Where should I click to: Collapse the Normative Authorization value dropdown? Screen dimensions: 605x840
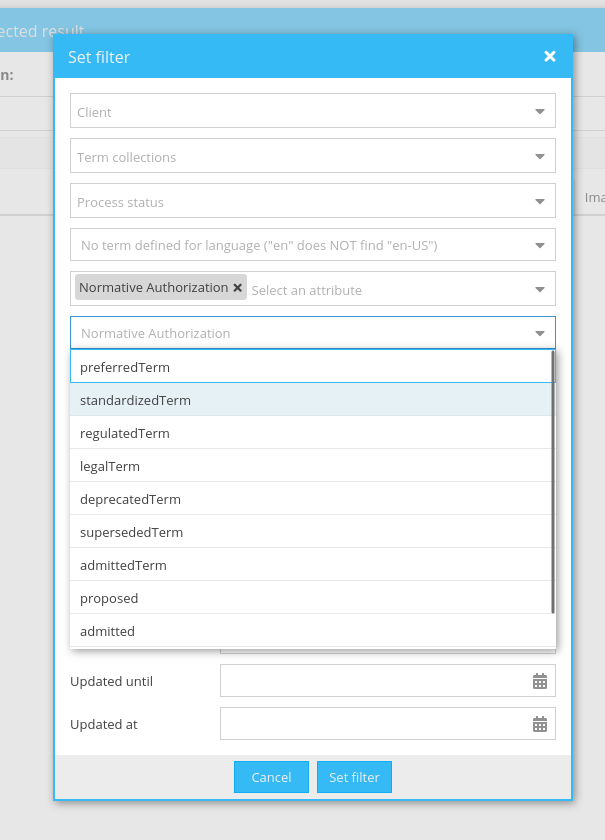pos(539,333)
